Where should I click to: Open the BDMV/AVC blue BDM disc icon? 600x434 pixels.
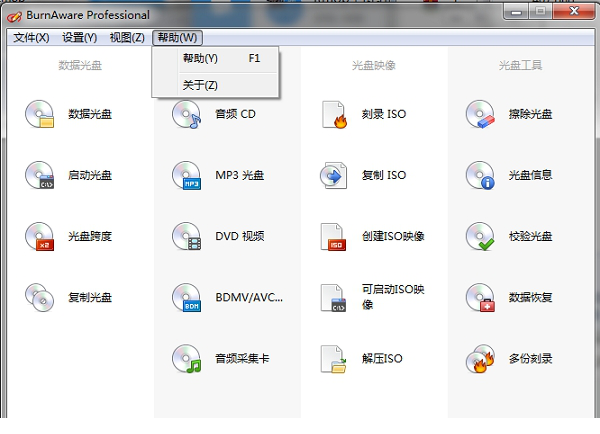(186, 297)
